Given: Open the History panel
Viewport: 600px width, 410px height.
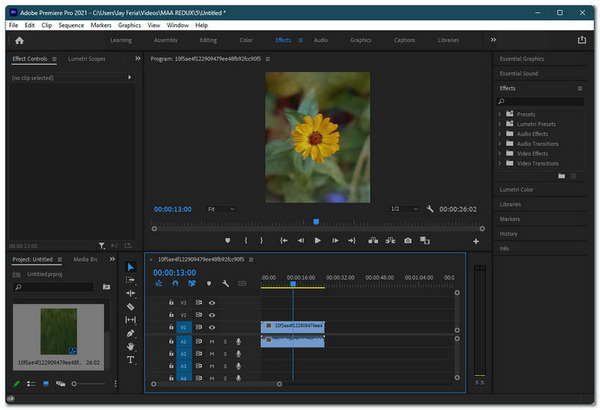Looking at the screenshot, I should point(509,234).
